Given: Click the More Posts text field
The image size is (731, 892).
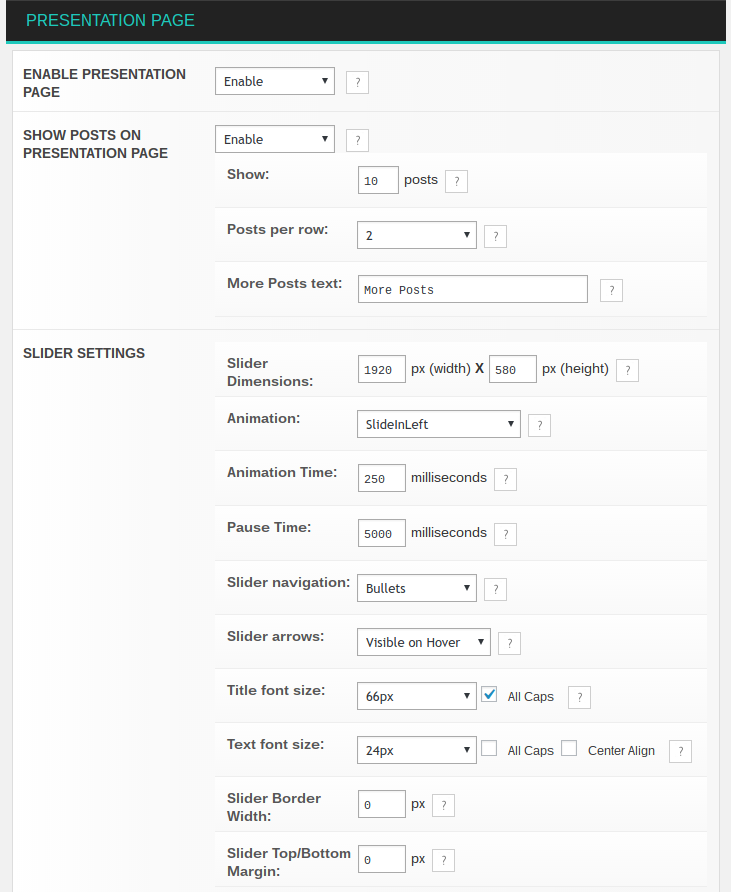Looking at the screenshot, I should pyautogui.click(x=473, y=290).
